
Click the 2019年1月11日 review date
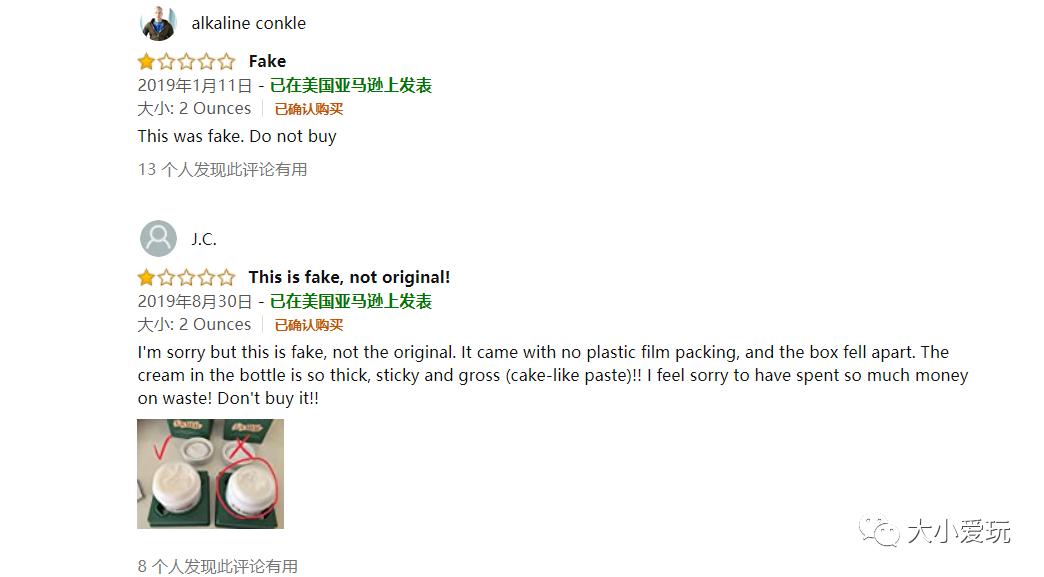pyautogui.click(x=195, y=85)
